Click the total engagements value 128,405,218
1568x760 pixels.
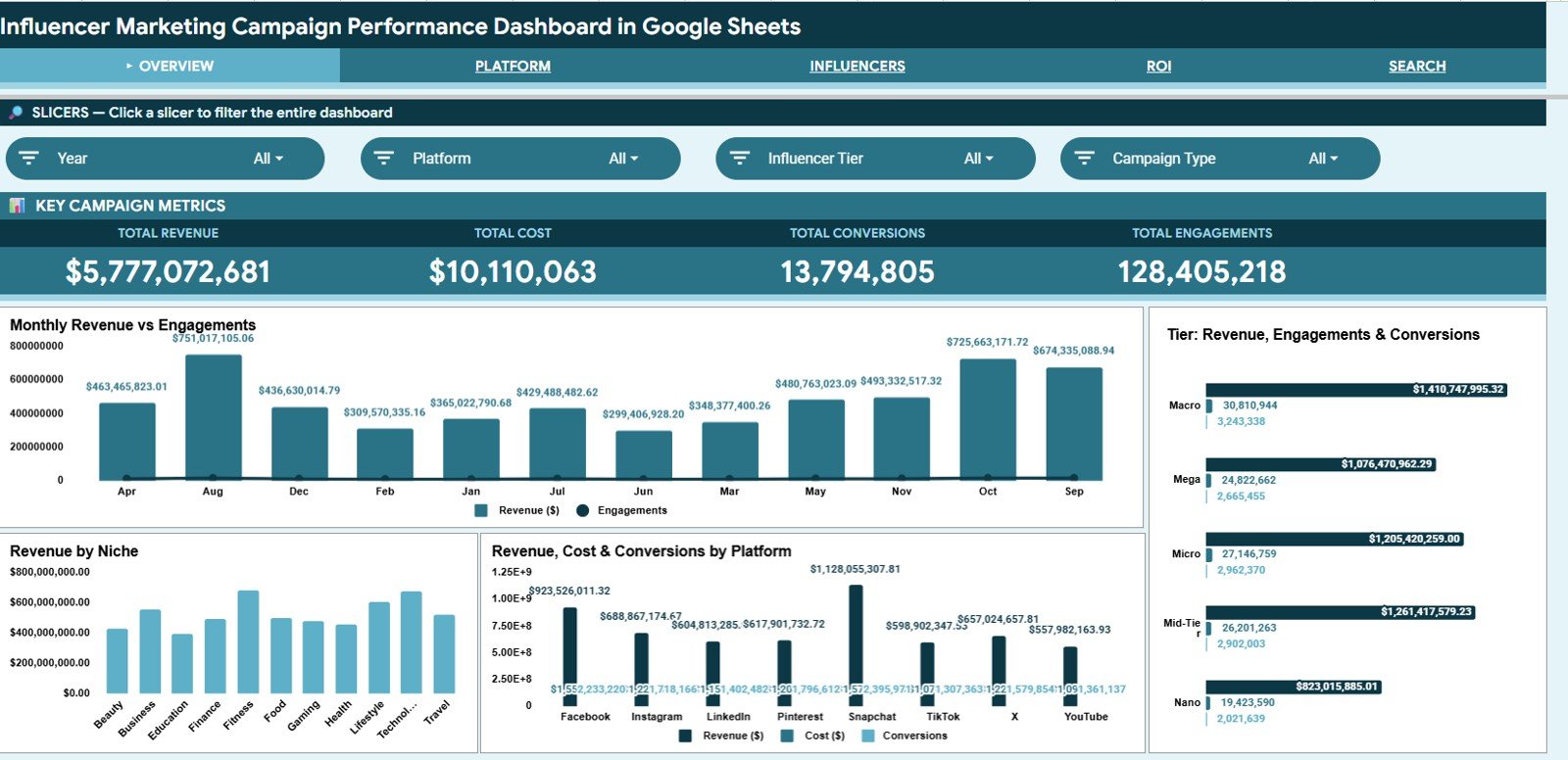pyautogui.click(x=1202, y=271)
